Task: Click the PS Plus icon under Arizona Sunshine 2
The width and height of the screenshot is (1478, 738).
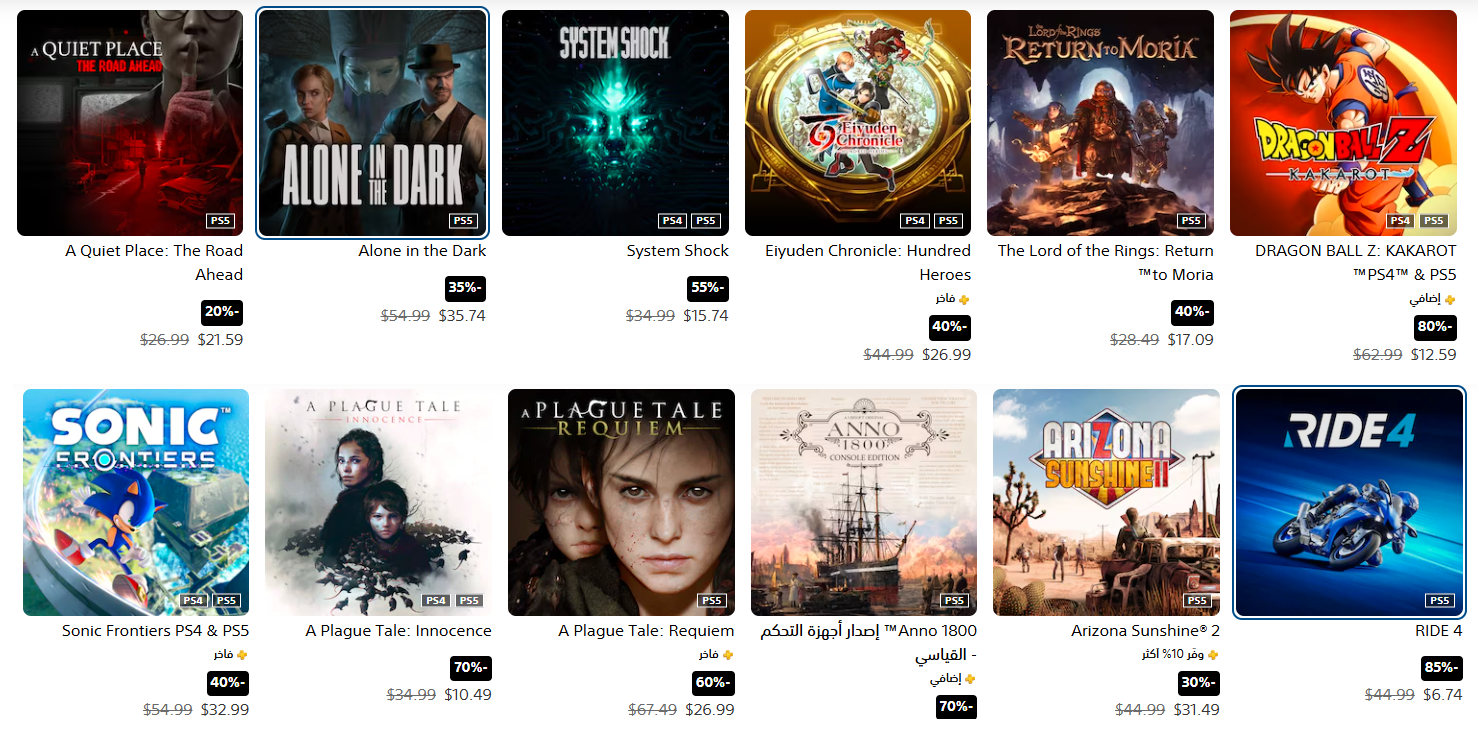Action: [x=1214, y=655]
